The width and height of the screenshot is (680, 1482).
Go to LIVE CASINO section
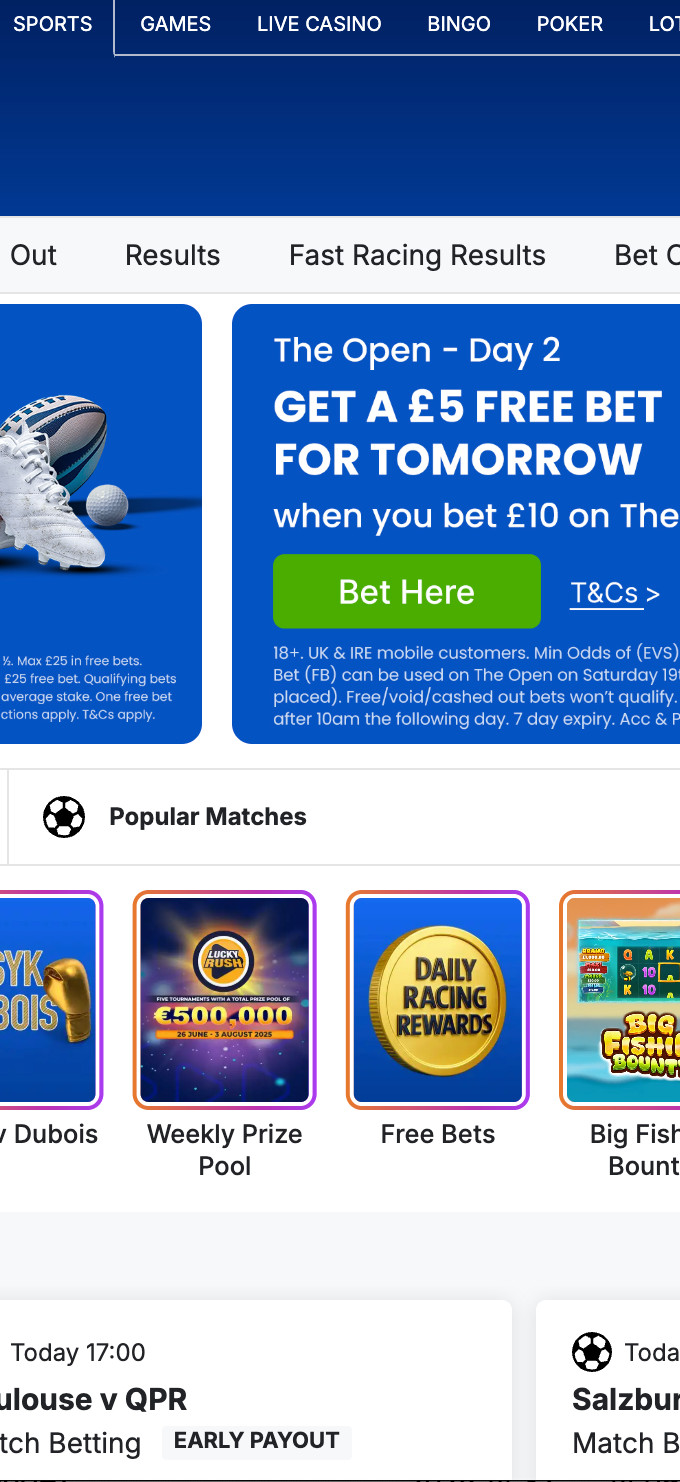tap(319, 24)
